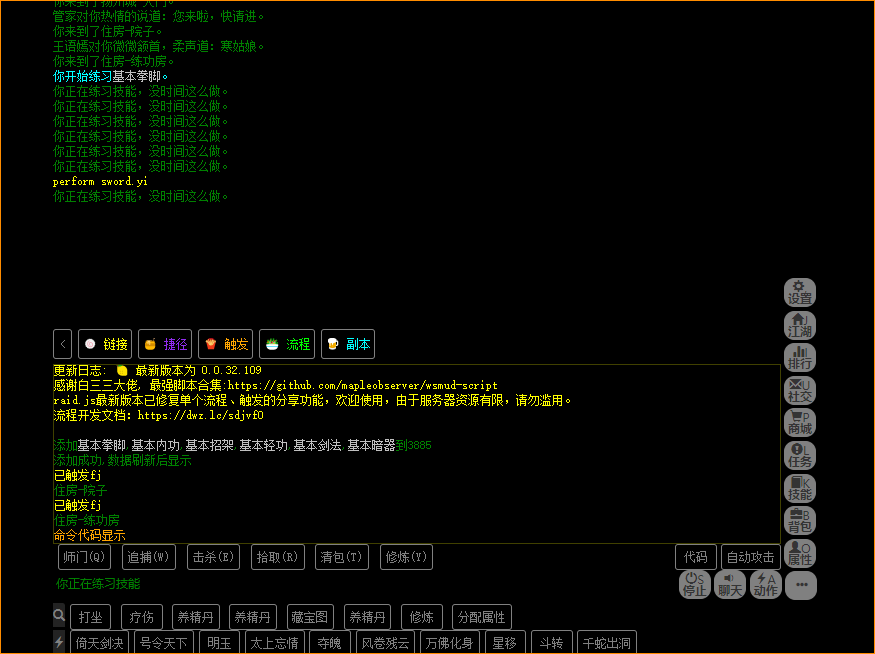Switch to the 捷径 tab

pyautogui.click(x=165, y=344)
